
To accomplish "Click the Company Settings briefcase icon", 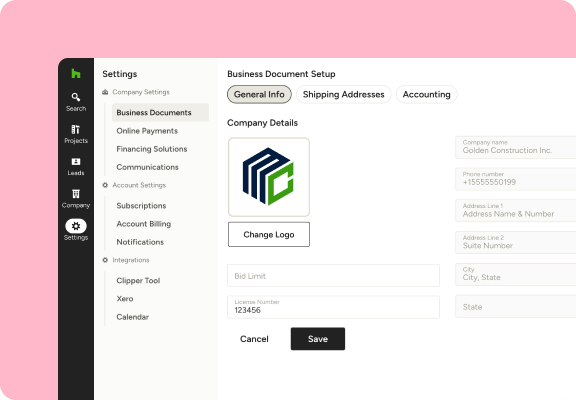I will coord(105,92).
